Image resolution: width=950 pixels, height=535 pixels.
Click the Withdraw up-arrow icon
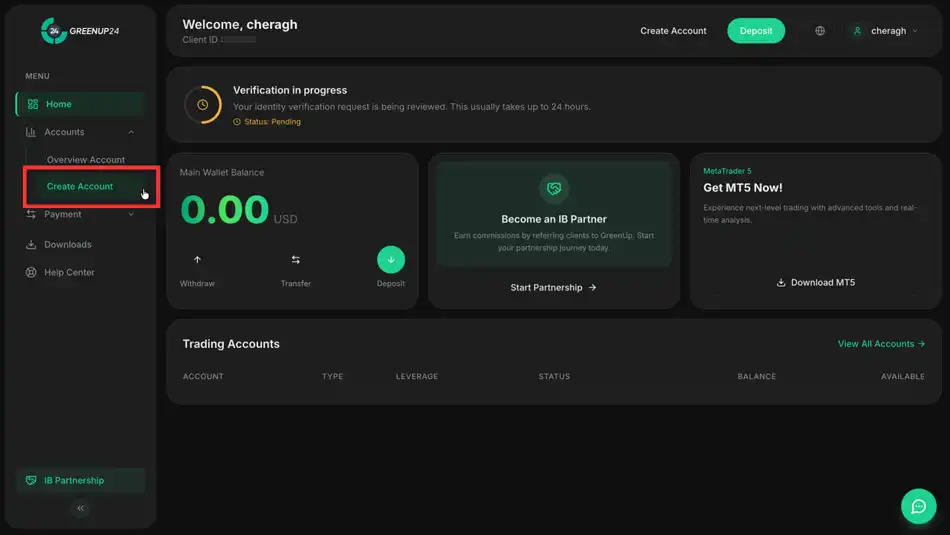[x=197, y=260]
